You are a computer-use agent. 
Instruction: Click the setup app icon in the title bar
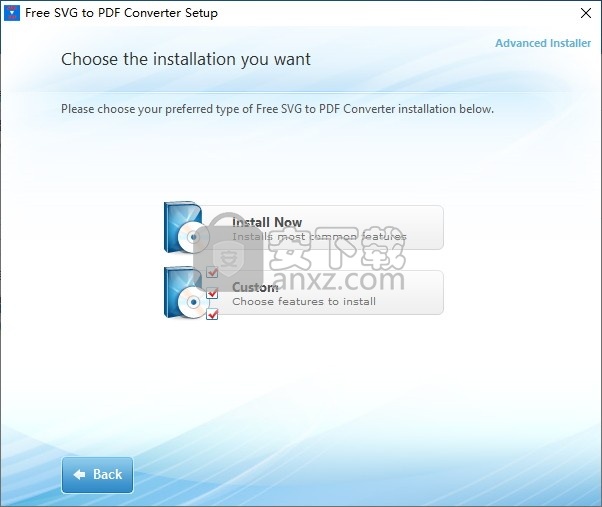12,13
